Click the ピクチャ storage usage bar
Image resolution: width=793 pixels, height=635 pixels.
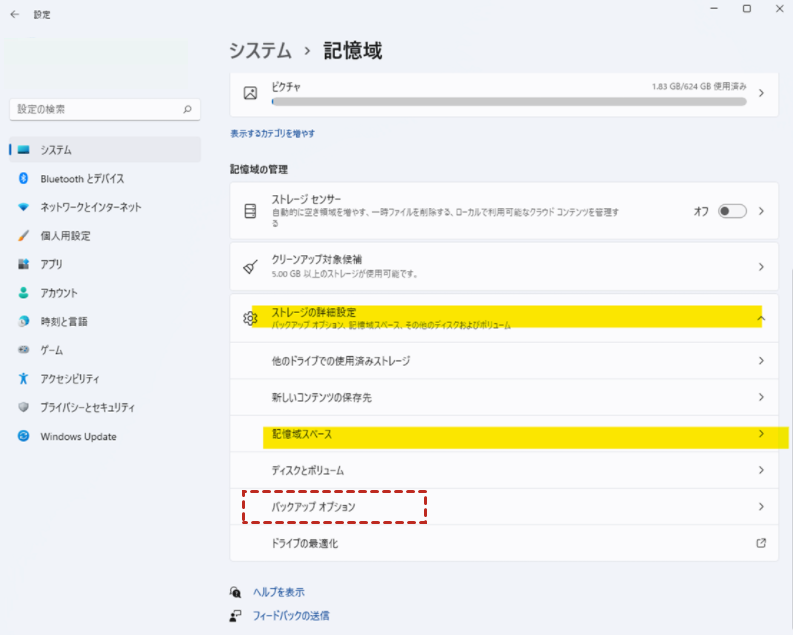(509, 102)
